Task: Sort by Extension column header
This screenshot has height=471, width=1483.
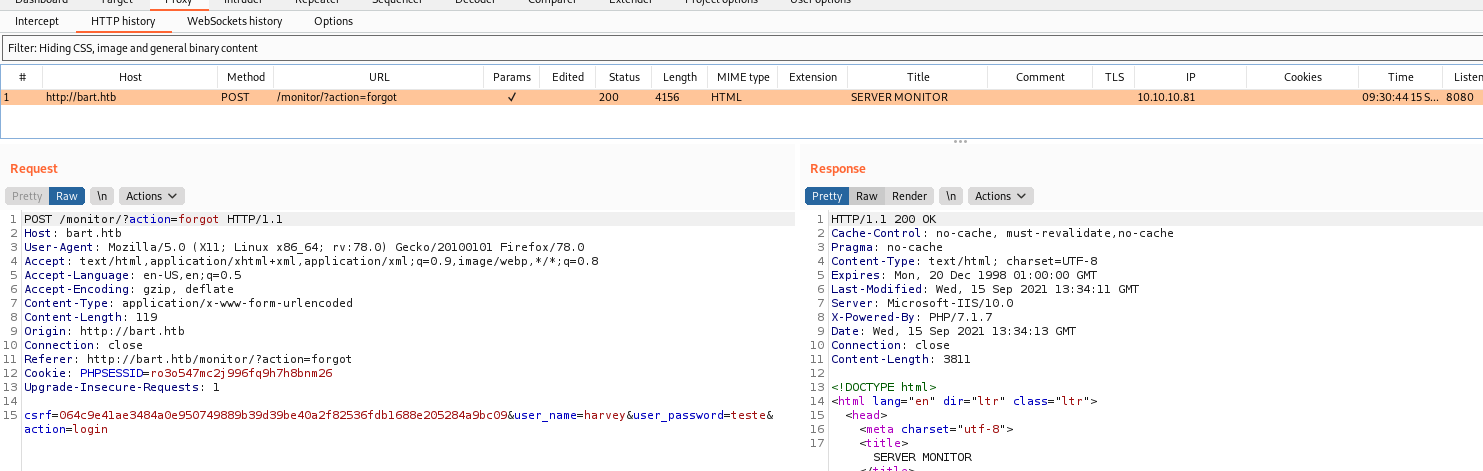Action: 813,77
